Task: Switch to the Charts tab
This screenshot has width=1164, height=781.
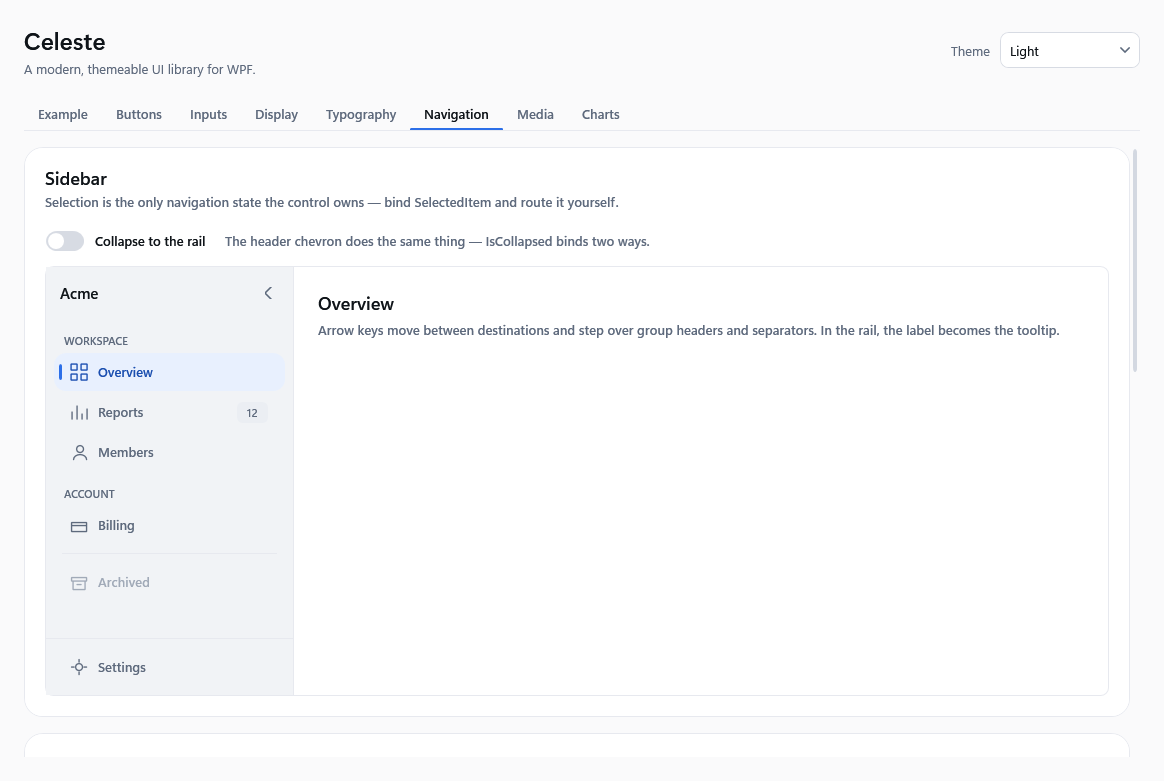Action: point(601,114)
